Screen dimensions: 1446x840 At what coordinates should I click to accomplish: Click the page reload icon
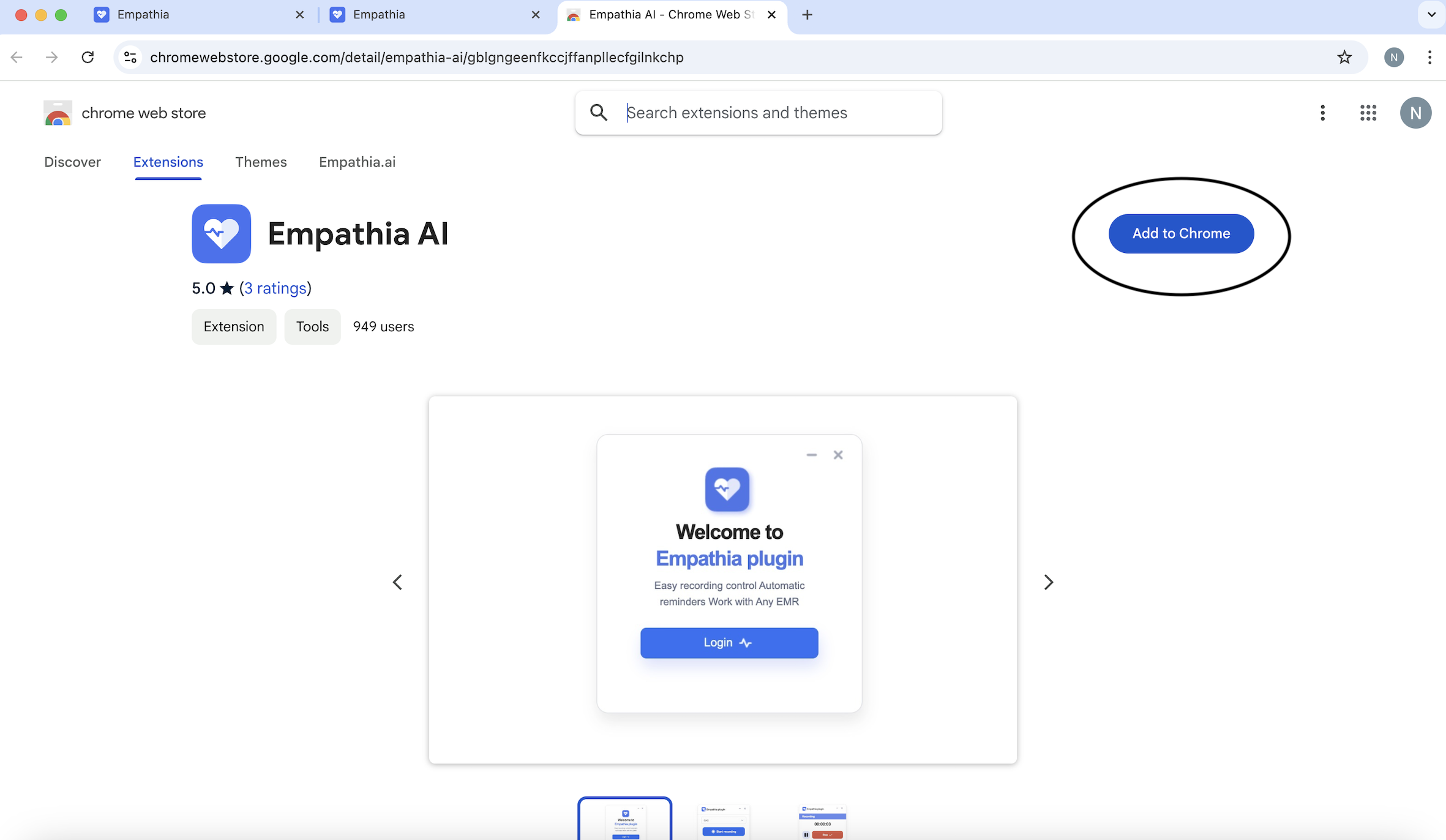(88, 57)
